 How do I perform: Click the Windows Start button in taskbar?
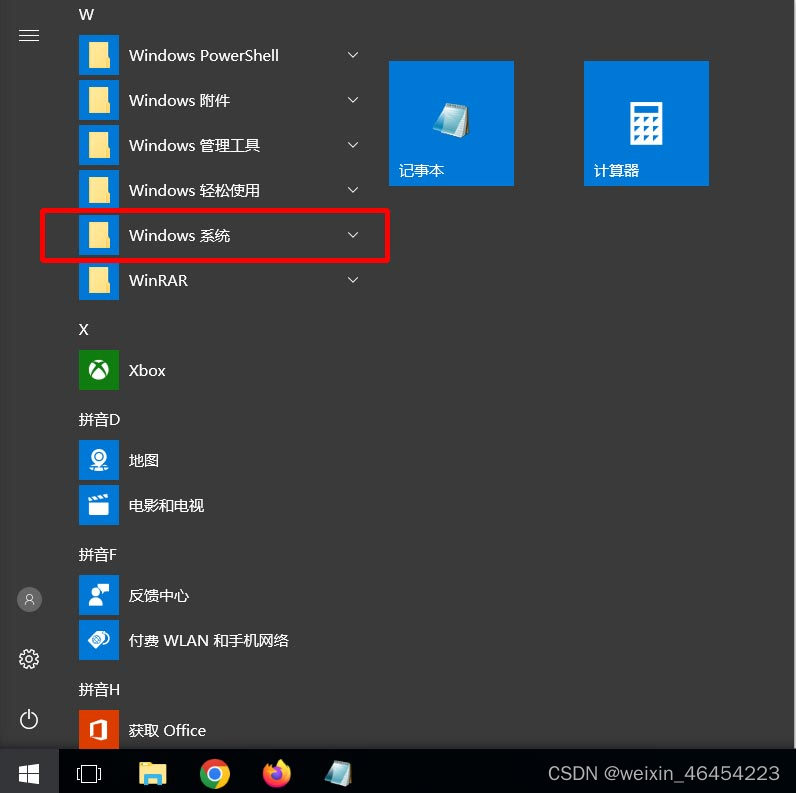(x=29, y=774)
